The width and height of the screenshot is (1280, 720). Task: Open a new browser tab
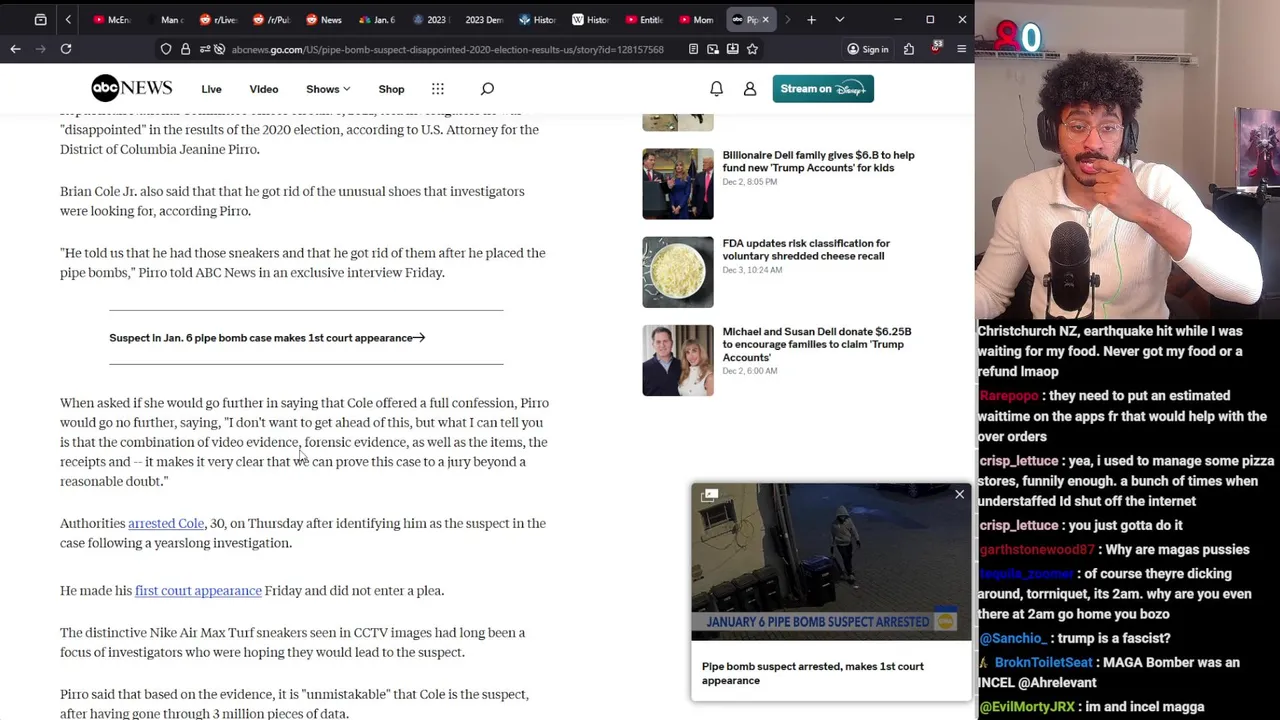pos(811,19)
